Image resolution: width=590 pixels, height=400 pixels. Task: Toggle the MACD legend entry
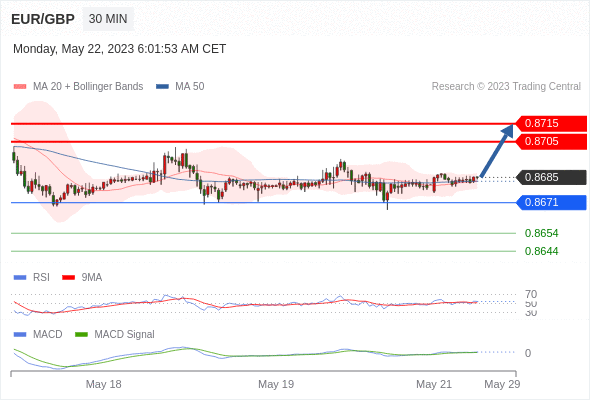[38, 334]
